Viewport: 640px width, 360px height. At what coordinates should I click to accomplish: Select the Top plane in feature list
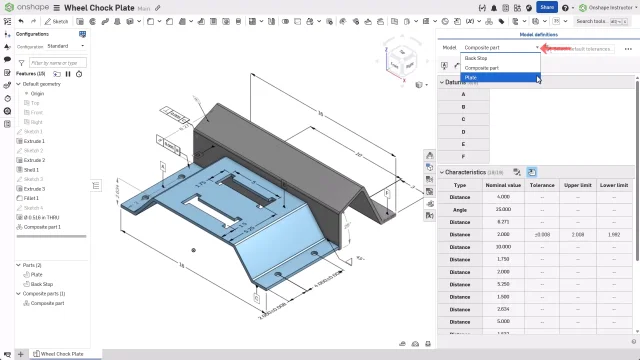pyautogui.click(x=35, y=103)
